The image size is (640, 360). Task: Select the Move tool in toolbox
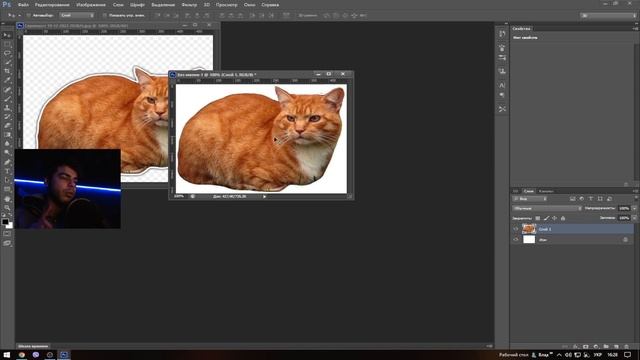coord(7,36)
